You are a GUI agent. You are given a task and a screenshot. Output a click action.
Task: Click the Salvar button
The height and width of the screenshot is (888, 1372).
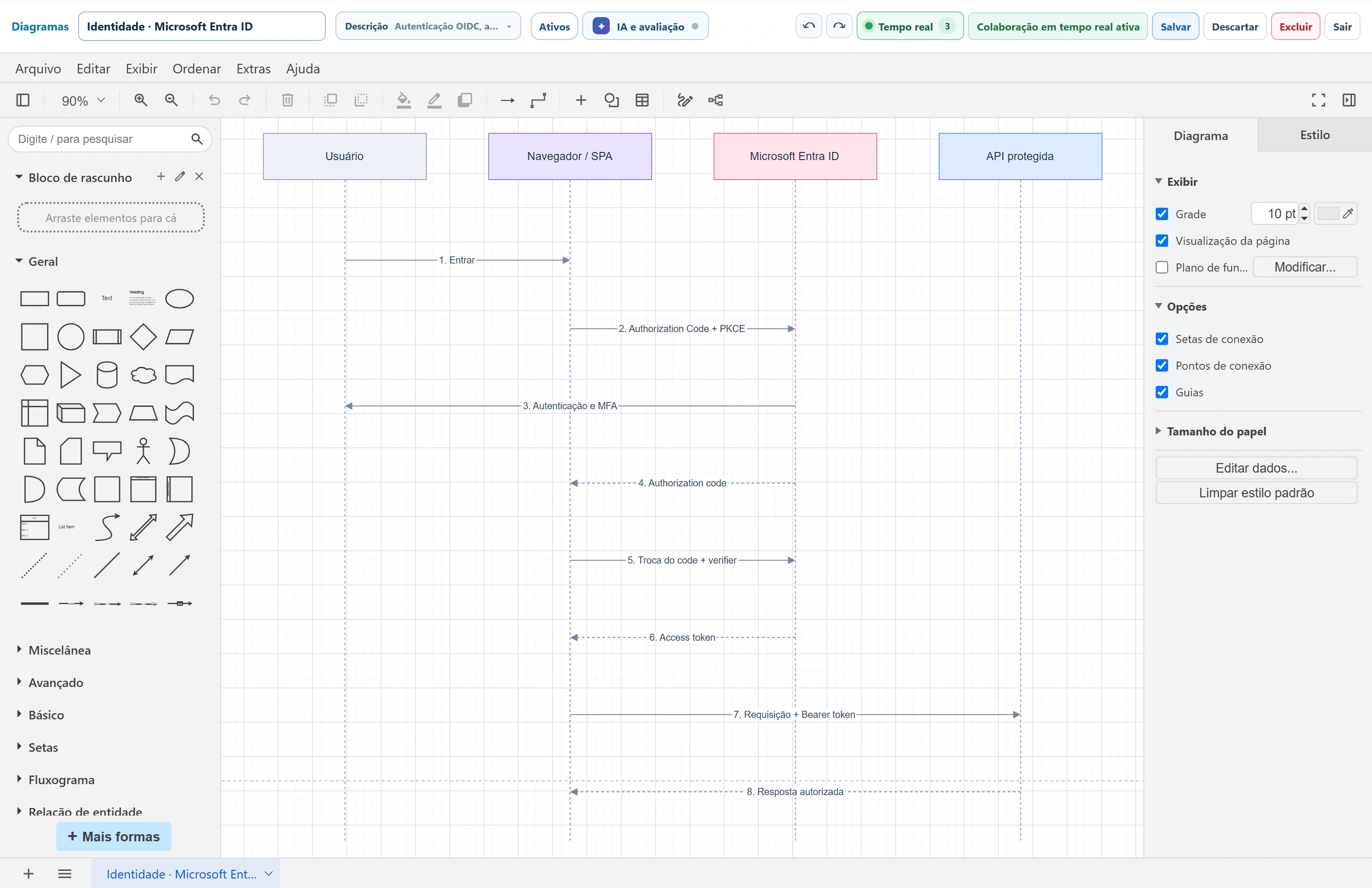[1175, 27]
